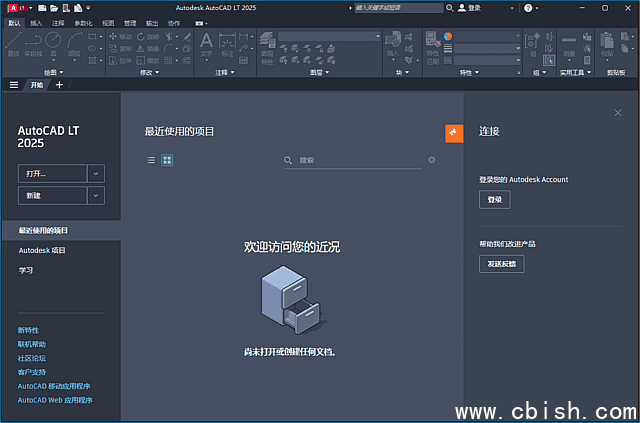The height and width of the screenshot is (423, 640).
Task: Switch recent items to grid view
Action: click(x=167, y=160)
